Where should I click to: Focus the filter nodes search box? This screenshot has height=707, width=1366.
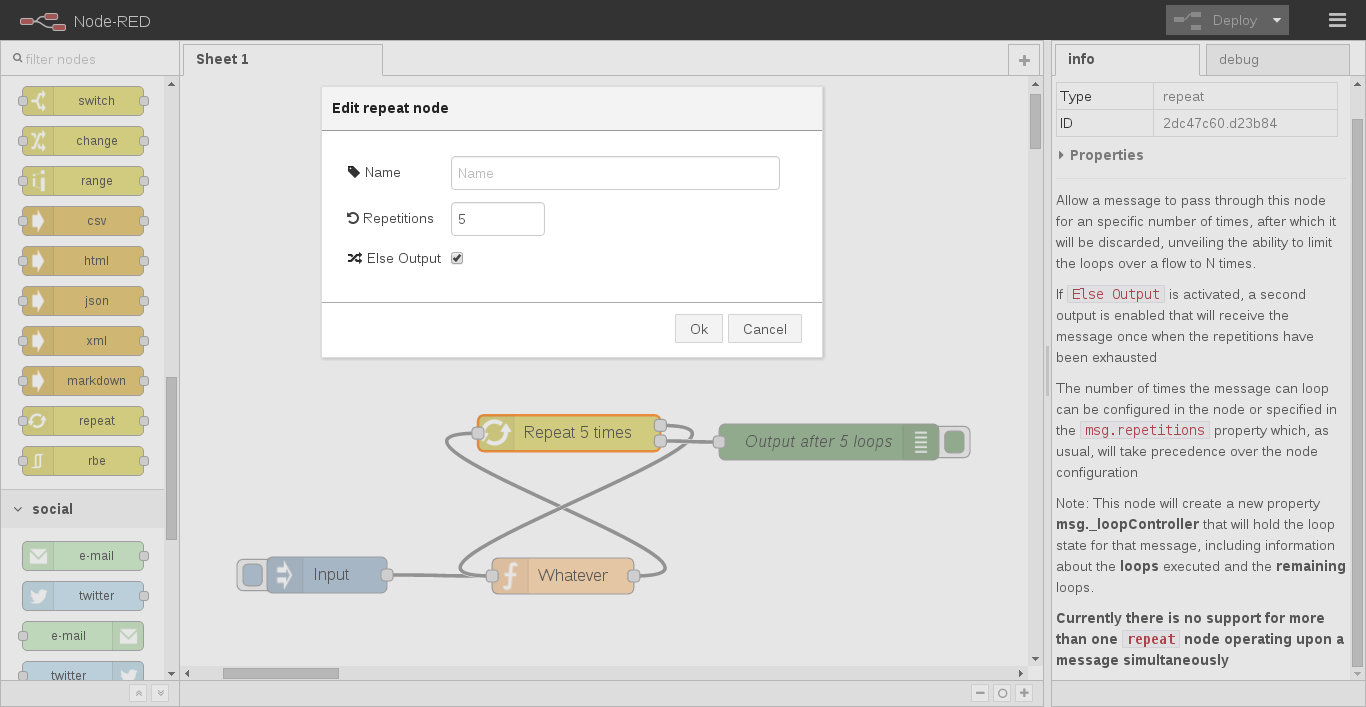coord(89,59)
